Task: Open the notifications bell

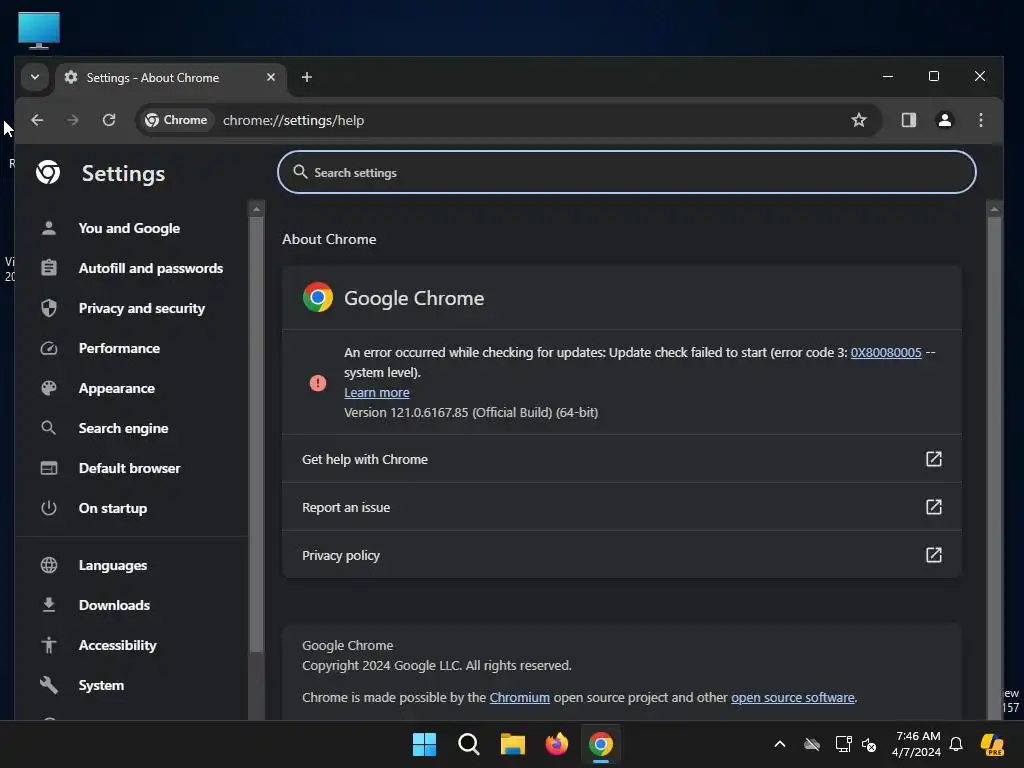Action: [956, 744]
